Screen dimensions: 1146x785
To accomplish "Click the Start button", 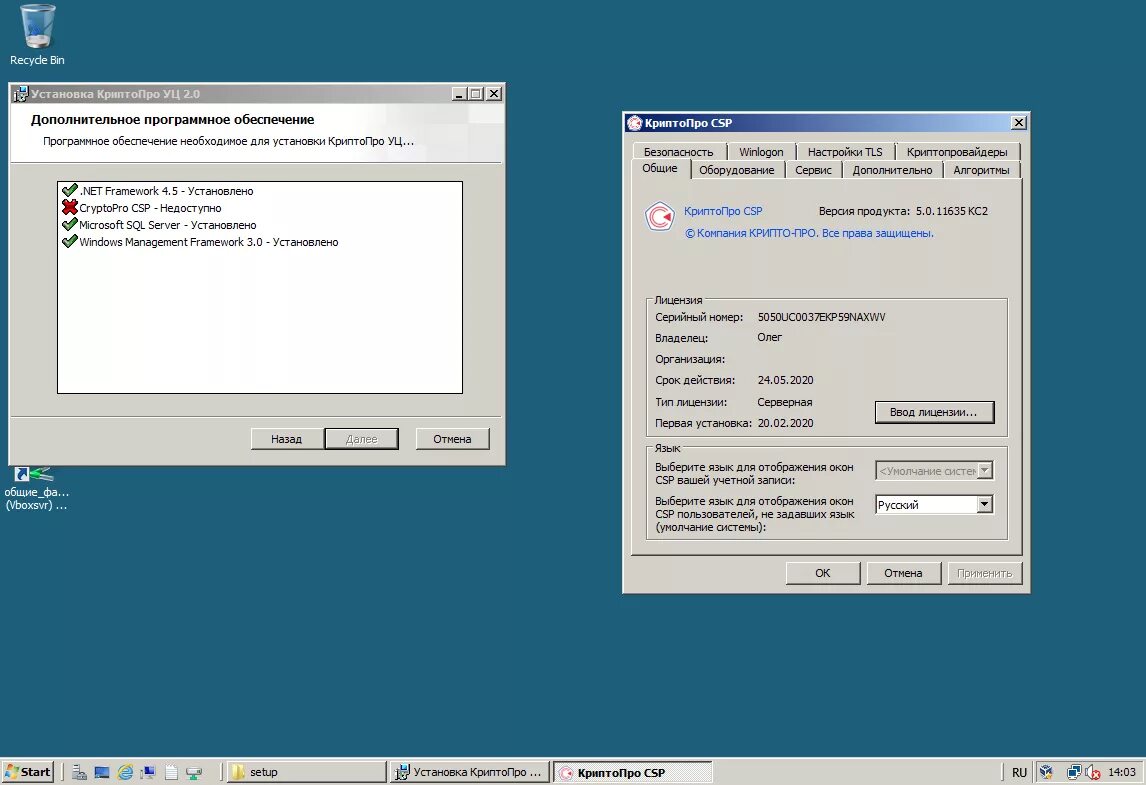I will [x=28, y=772].
